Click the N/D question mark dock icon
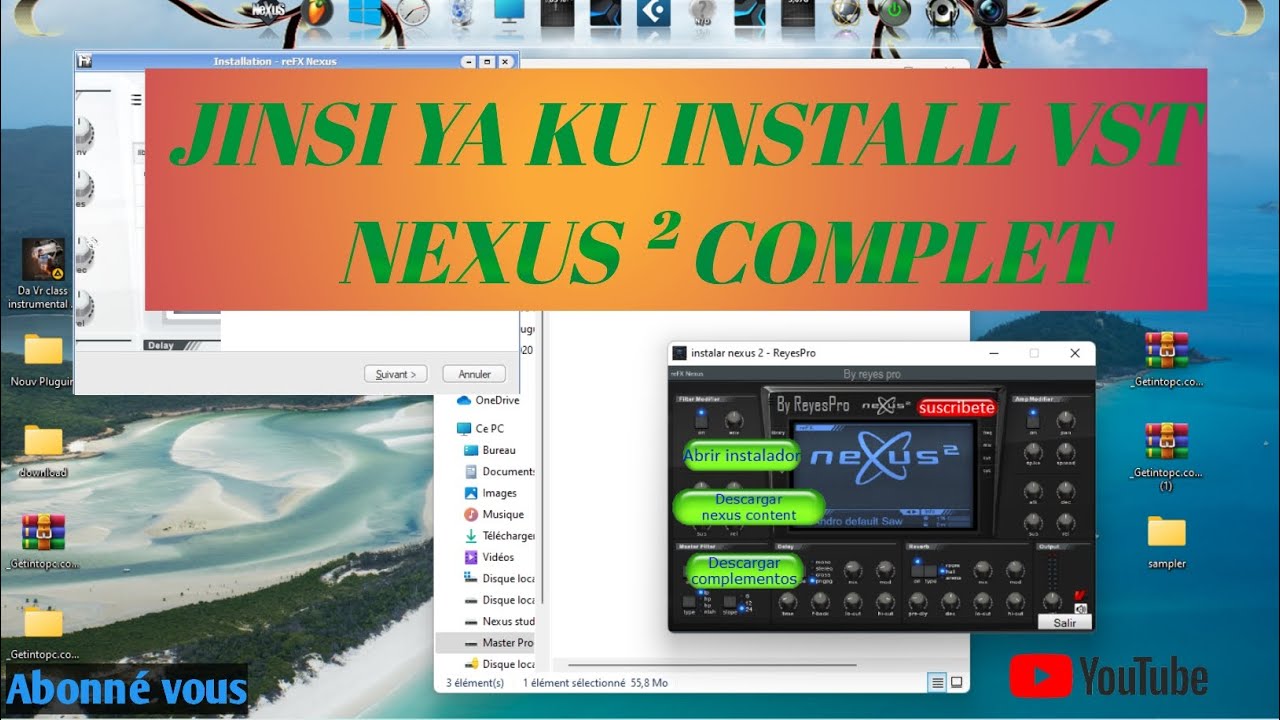This screenshot has width=1280, height=720. [x=702, y=13]
